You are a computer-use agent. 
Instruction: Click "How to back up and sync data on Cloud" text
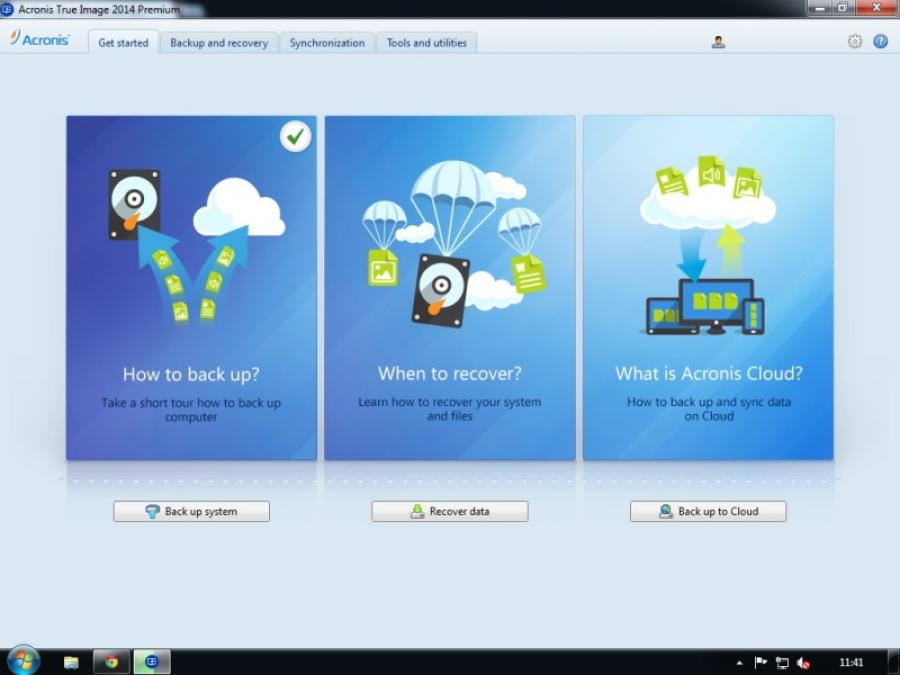(x=709, y=409)
